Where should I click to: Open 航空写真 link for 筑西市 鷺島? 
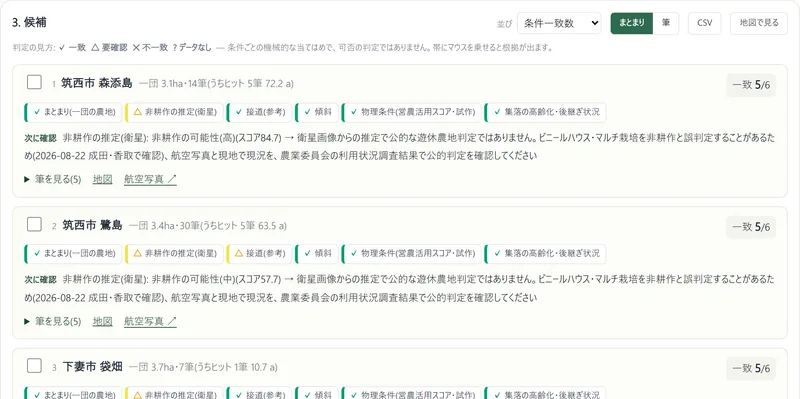coord(151,321)
